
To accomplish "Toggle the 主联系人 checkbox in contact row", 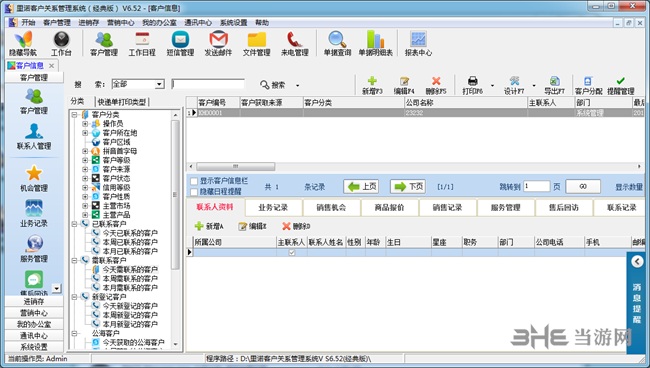I will [292, 252].
